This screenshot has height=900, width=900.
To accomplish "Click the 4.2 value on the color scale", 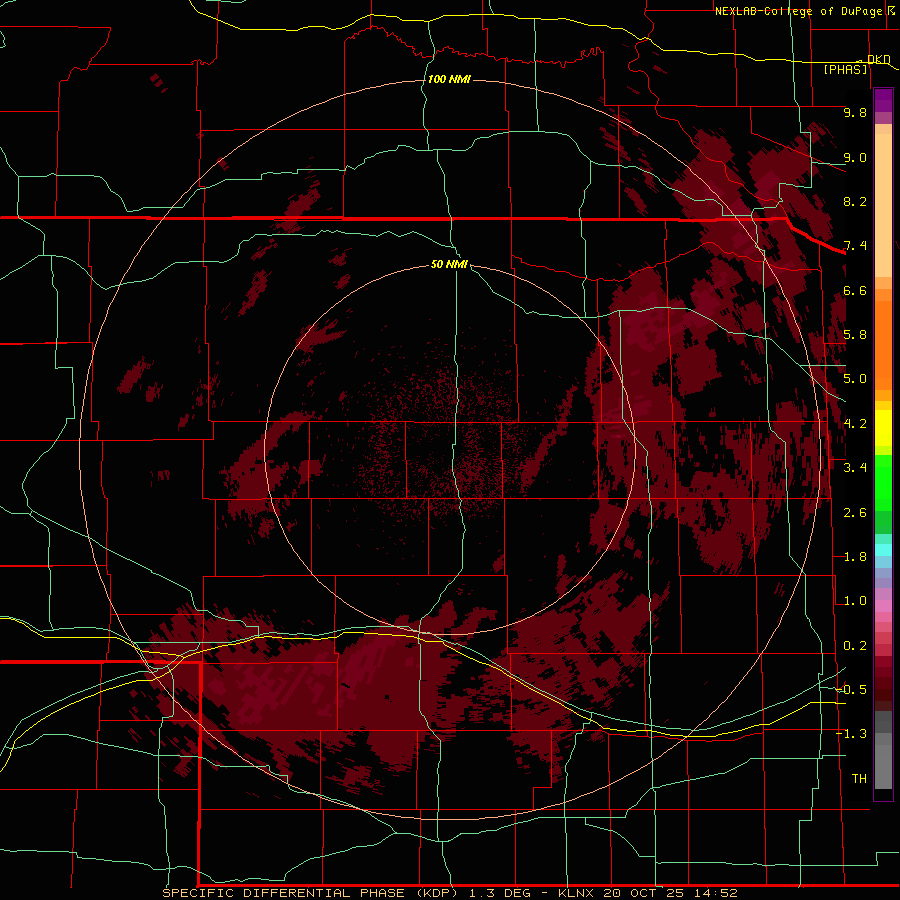I will point(855,424).
